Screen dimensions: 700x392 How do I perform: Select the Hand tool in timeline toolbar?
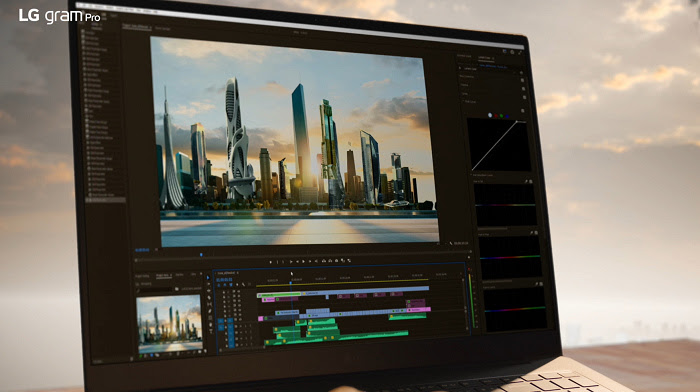211,325
